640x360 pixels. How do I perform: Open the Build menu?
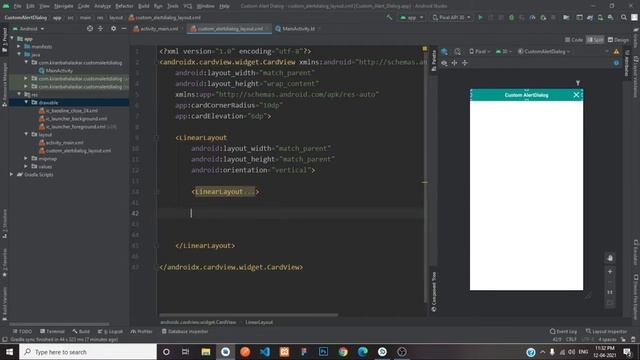[x=144, y=6]
